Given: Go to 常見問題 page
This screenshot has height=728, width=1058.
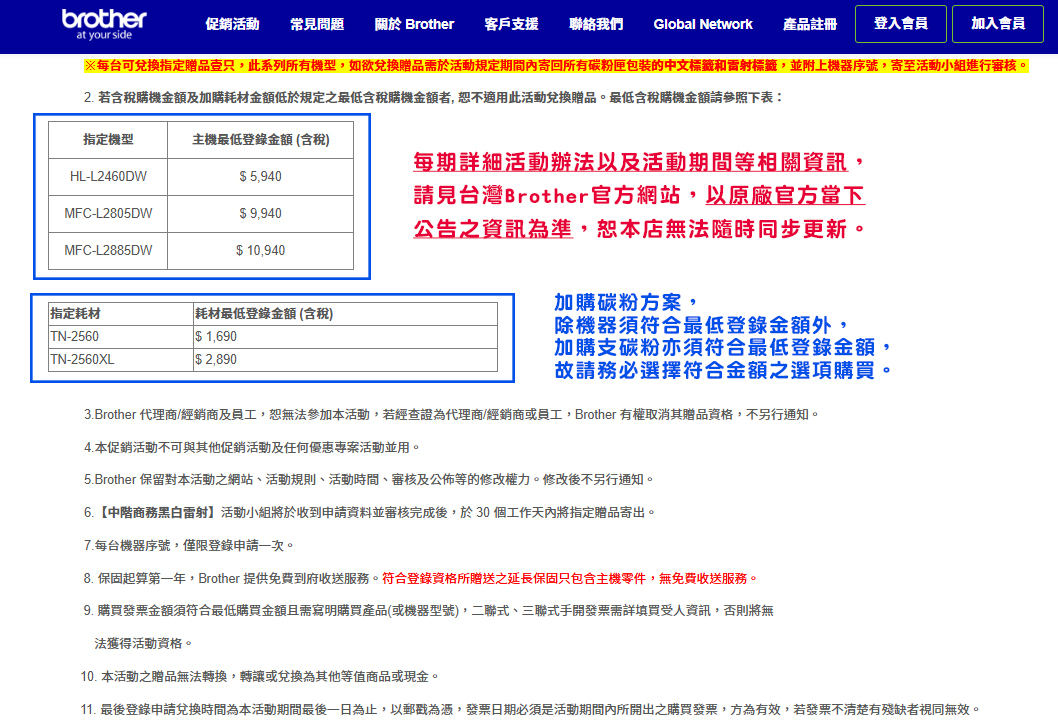Looking at the screenshot, I should (x=316, y=24).
